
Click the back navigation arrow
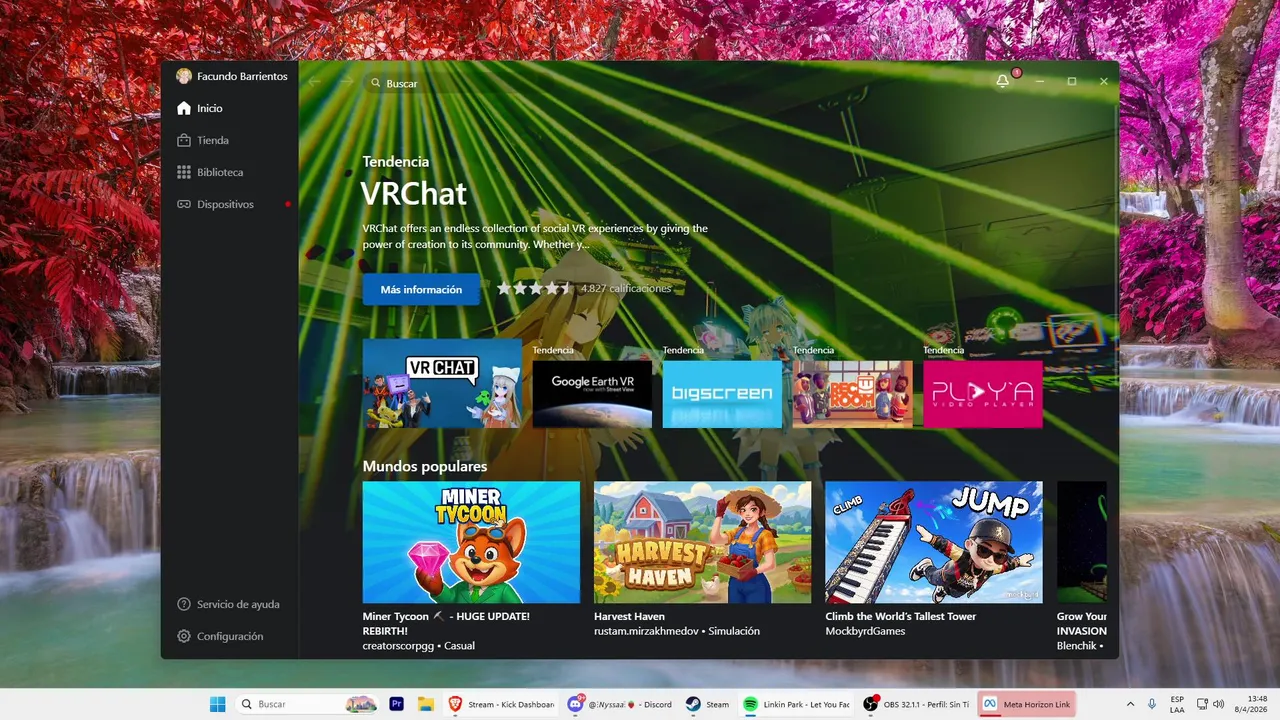315,83
